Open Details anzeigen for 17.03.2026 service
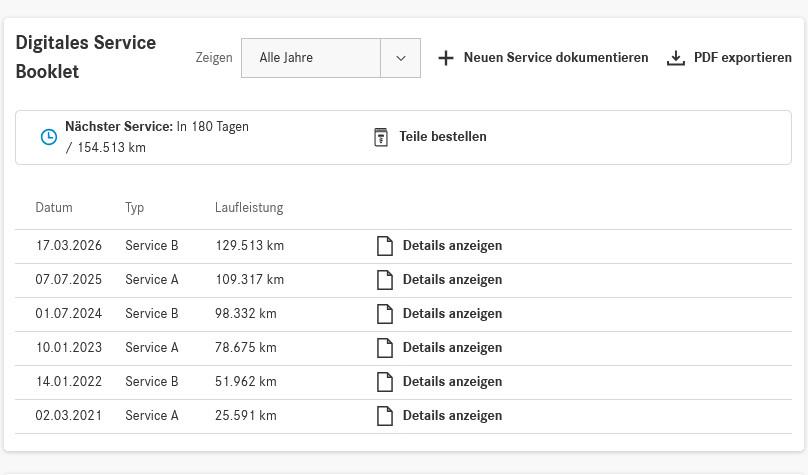The width and height of the screenshot is (808, 475). (452, 246)
